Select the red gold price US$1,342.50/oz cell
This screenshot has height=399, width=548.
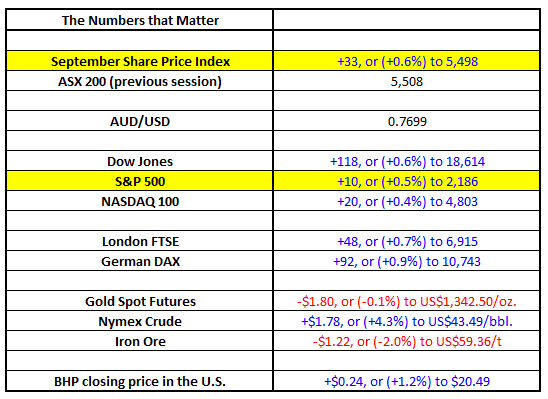click(x=407, y=301)
